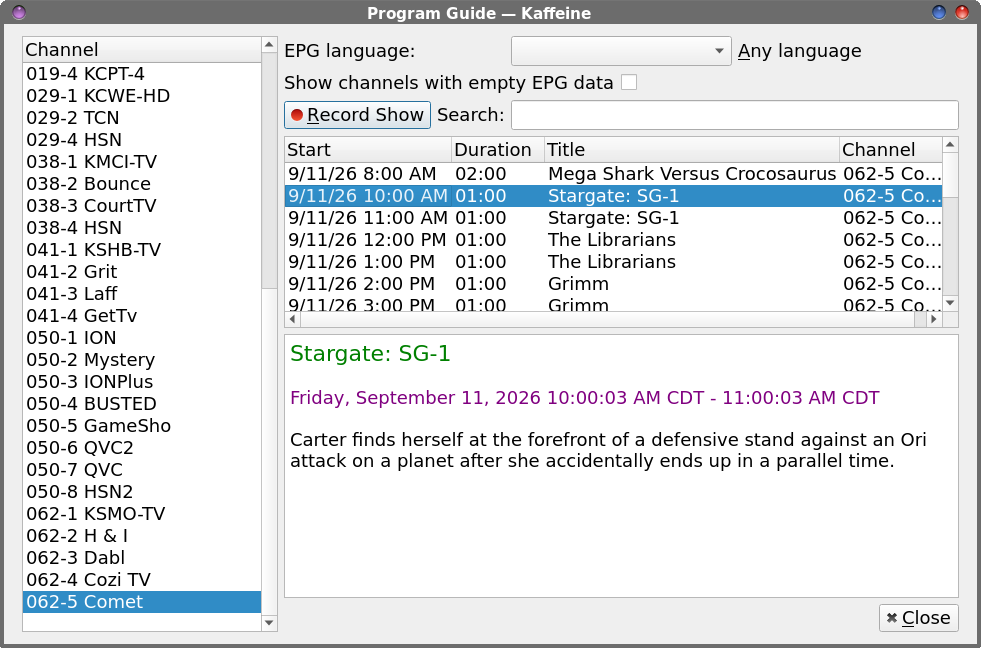This screenshot has width=981, height=648.
Task: Click the Record Show button
Action: (x=357, y=115)
